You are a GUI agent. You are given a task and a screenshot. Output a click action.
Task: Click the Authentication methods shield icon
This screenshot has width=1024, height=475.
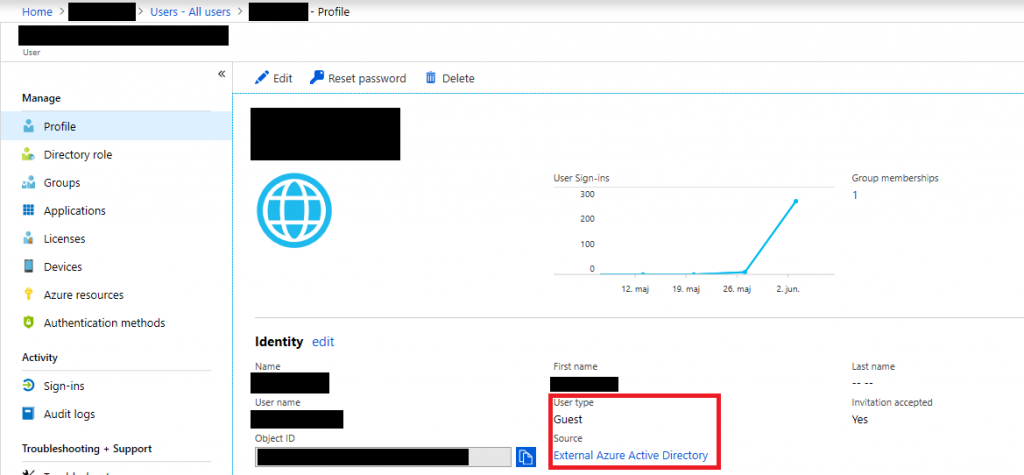(x=28, y=323)
